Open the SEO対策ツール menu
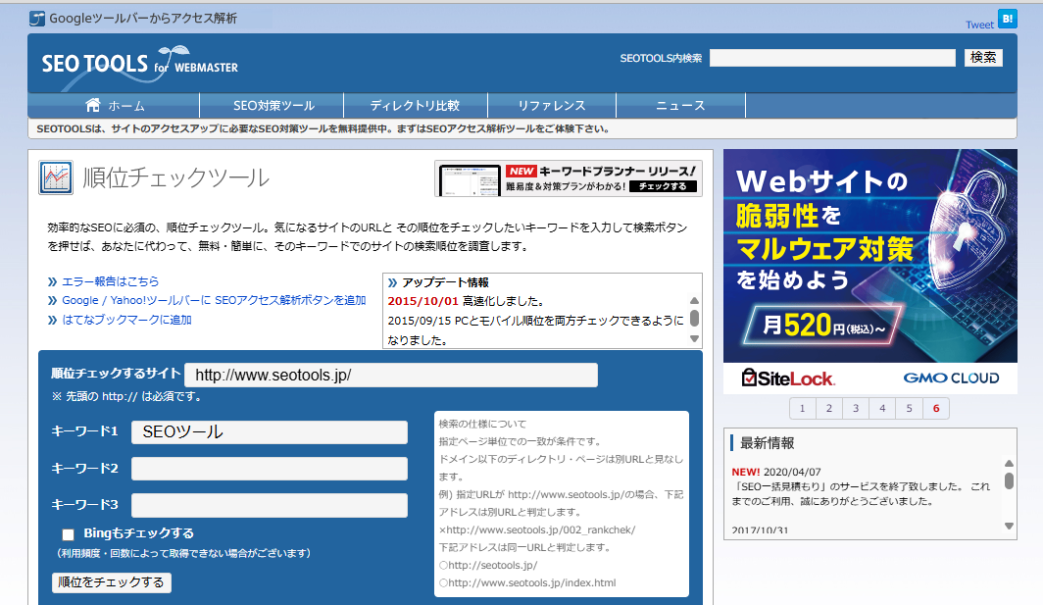Image resolution: width=1043 pixels, height=605 pixels. (273, 105)
